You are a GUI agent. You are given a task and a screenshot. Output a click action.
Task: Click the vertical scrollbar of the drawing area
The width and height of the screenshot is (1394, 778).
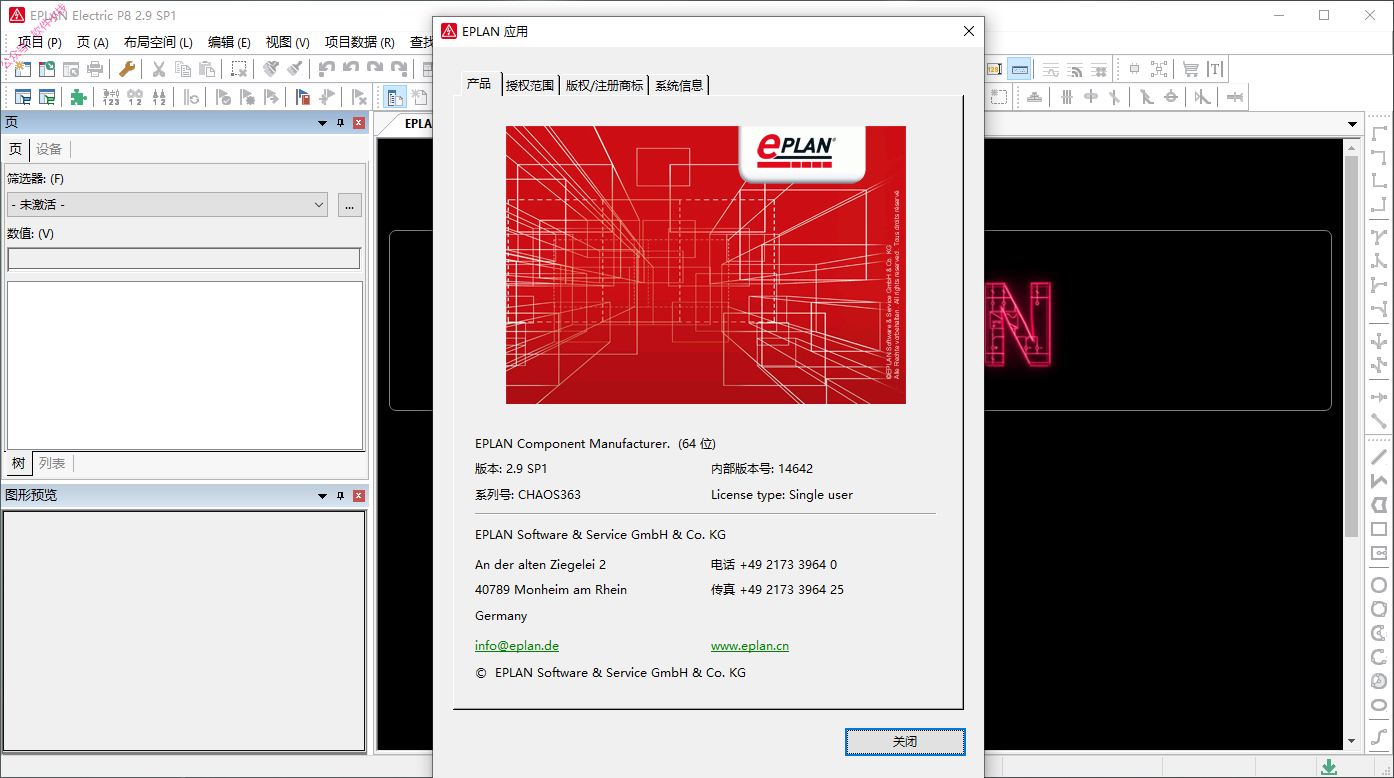1352,443
